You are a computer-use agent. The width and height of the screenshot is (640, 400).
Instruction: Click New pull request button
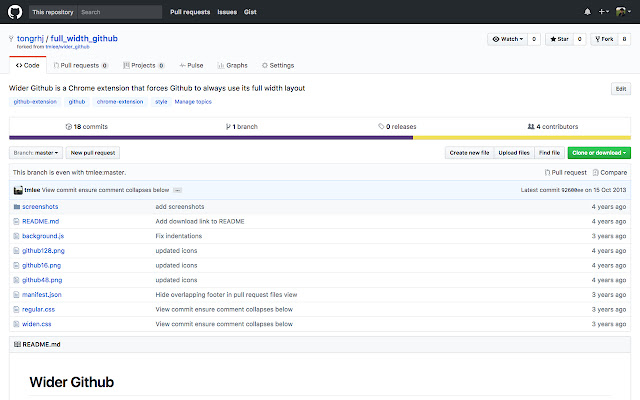click(93, 153)
